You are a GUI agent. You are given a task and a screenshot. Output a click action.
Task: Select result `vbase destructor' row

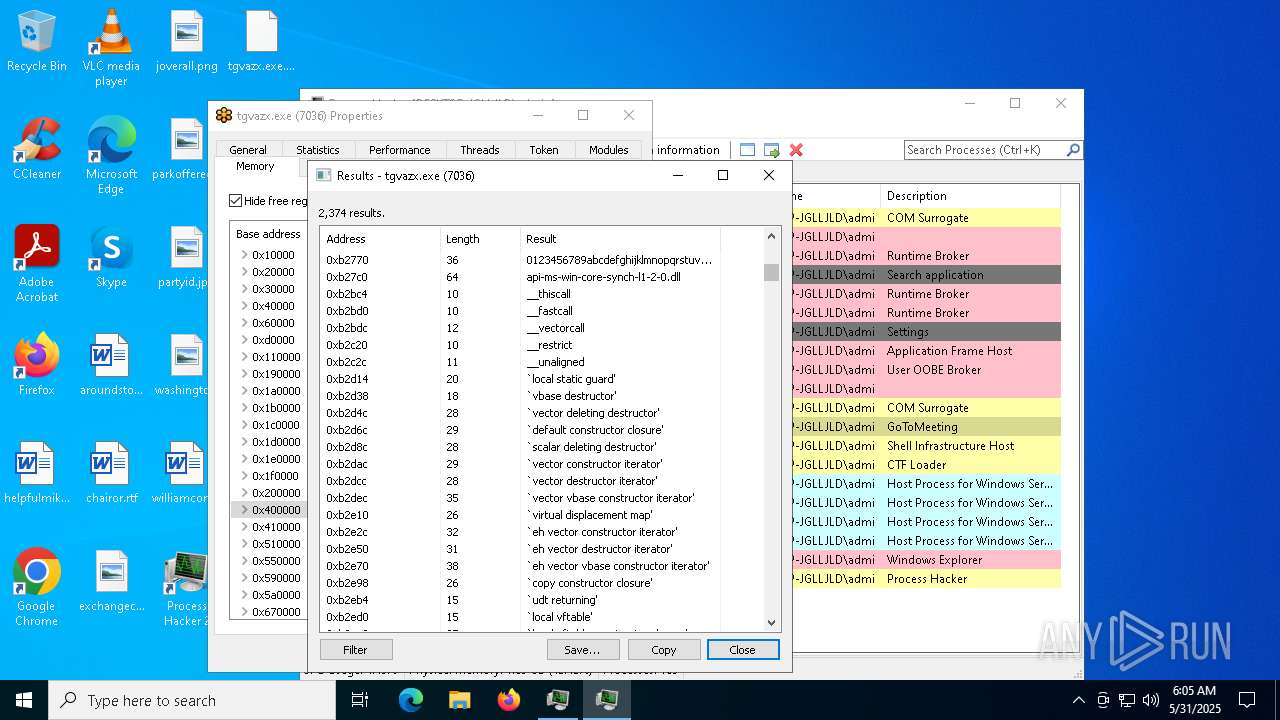coord(542,396)
